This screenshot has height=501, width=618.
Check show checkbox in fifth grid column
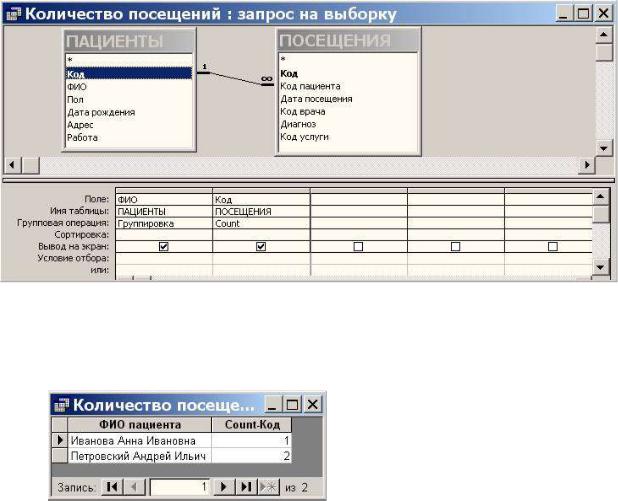tap(553, 247)
